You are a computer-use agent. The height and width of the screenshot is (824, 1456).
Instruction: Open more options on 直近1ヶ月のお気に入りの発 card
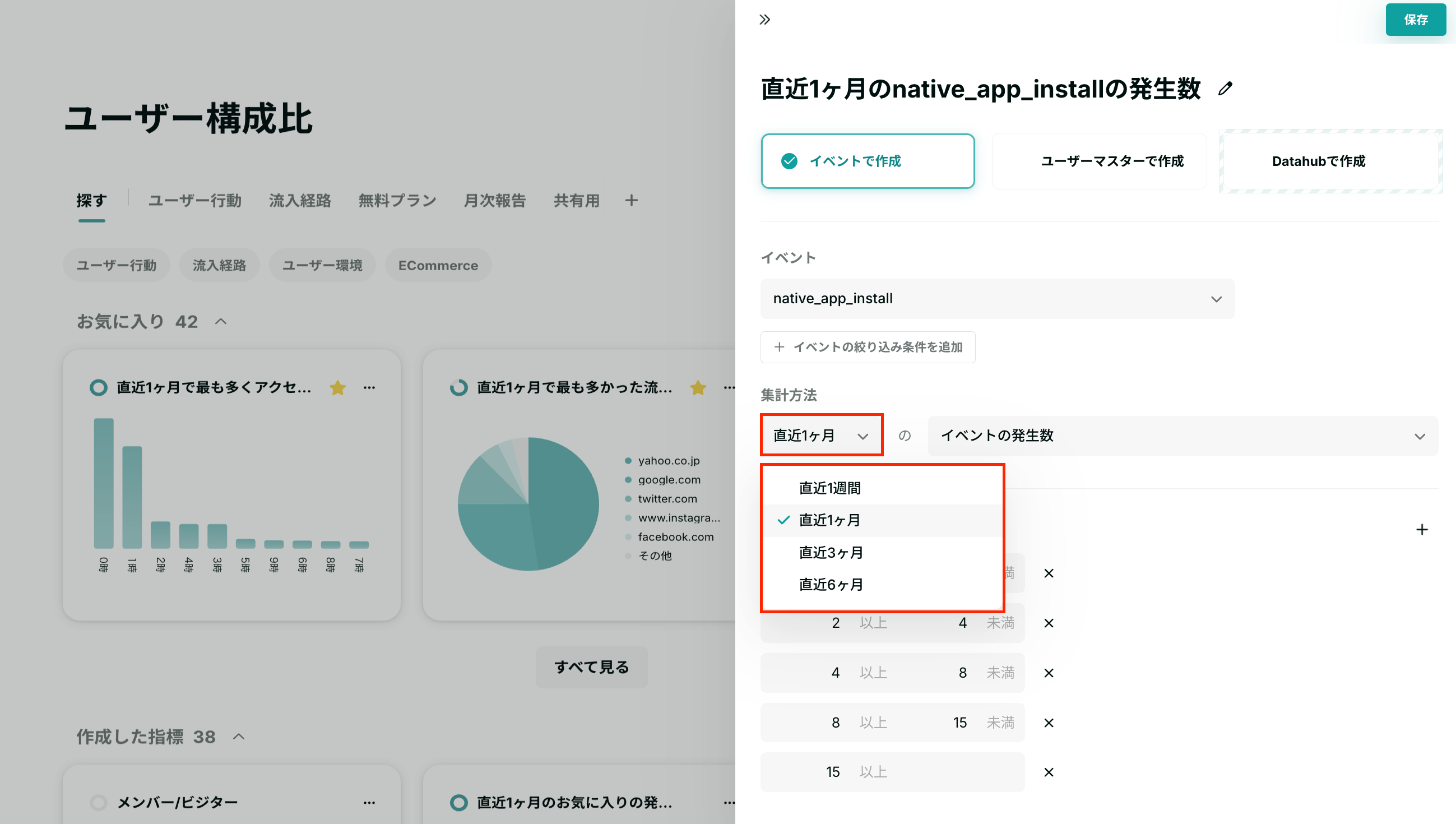click(x=729, y=803)
